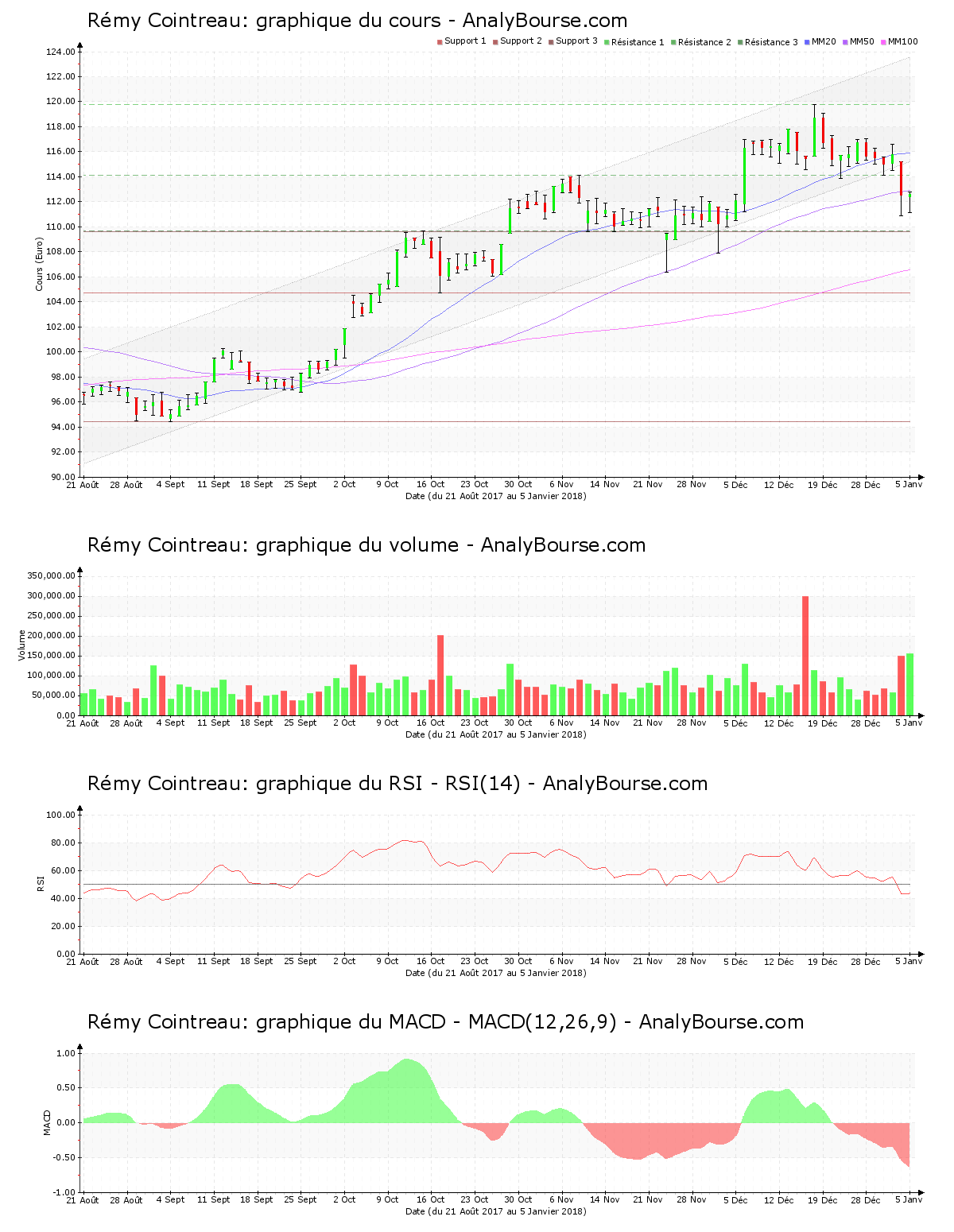954x1232 pixels.
Task: Click the red 200,000 volume bar near 16 Oct
Action: (x=440, y=675)
